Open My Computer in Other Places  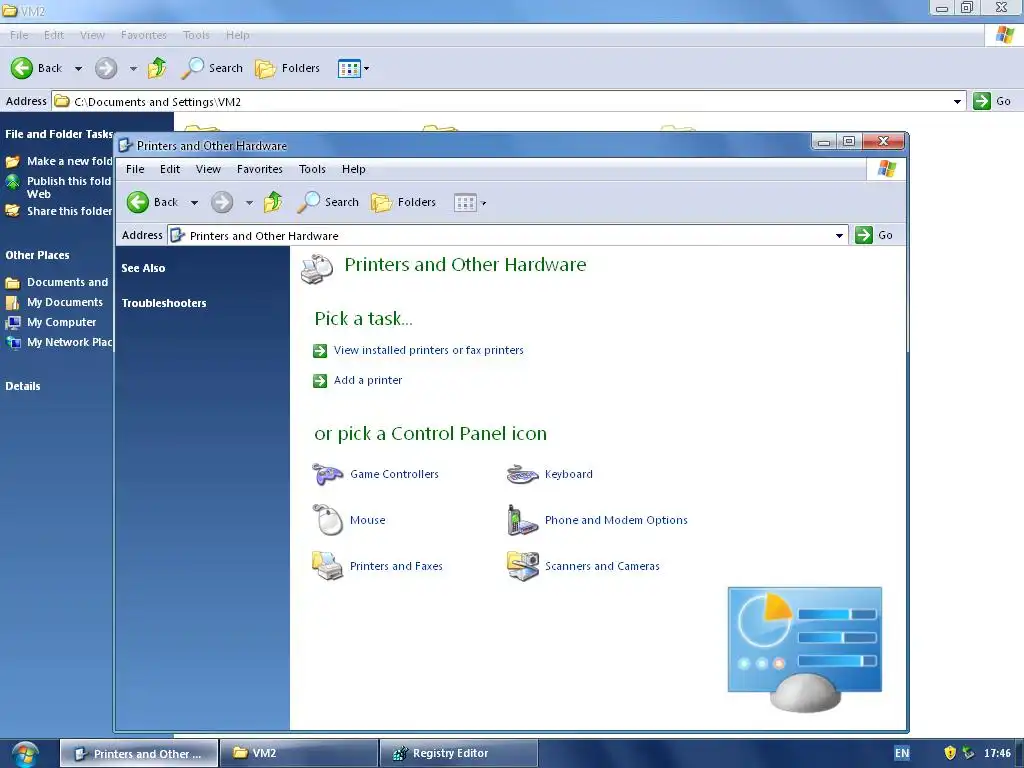(x=51, y=322)
